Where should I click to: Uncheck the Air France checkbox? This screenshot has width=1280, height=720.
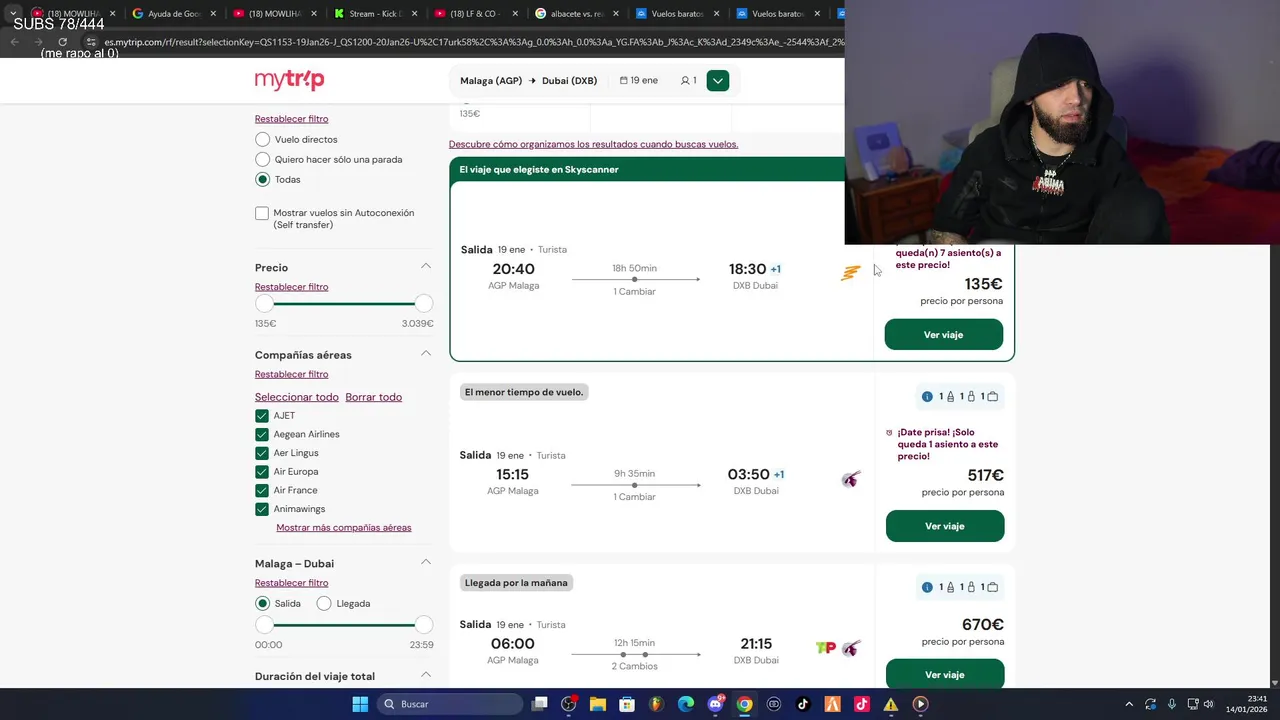pos(262,491)
